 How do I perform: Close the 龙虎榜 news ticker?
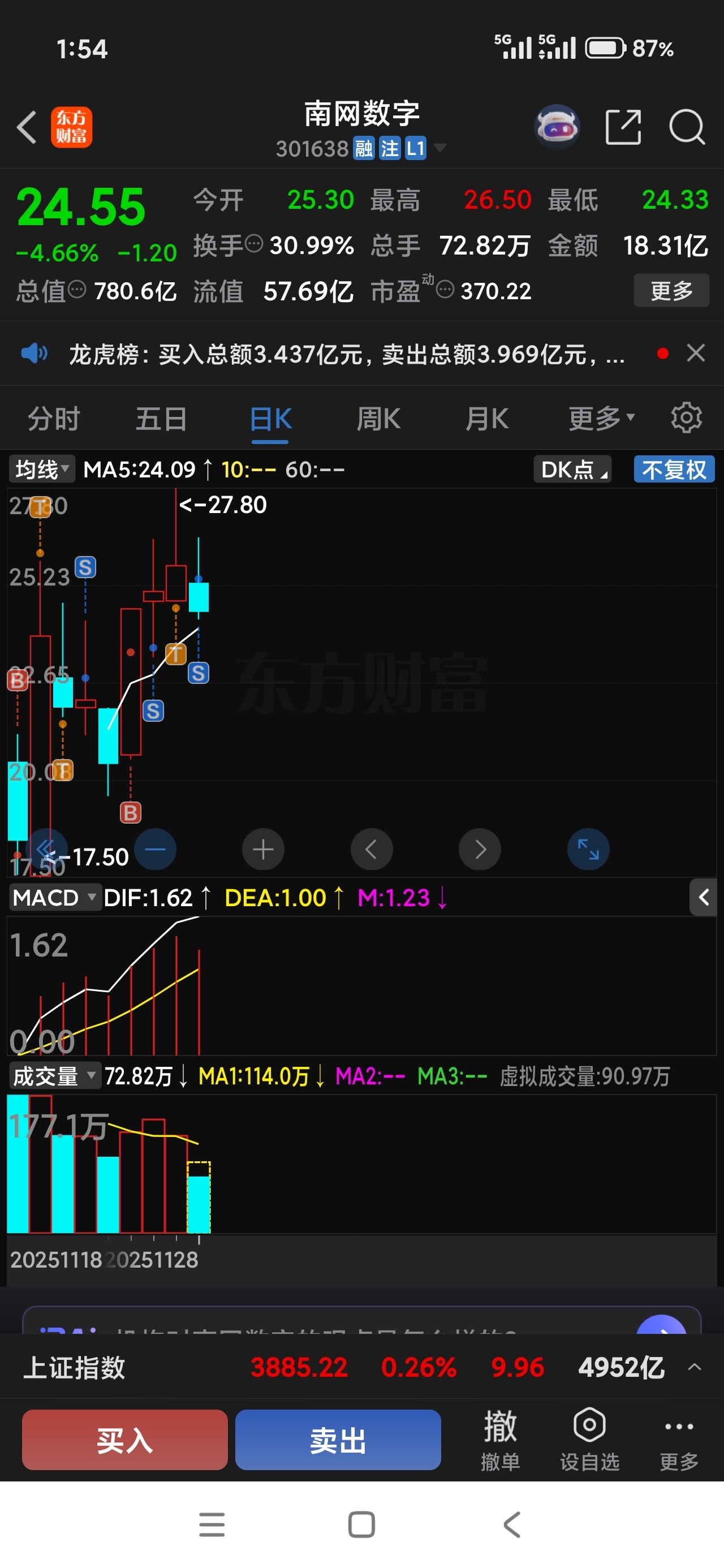pos(696,353)
